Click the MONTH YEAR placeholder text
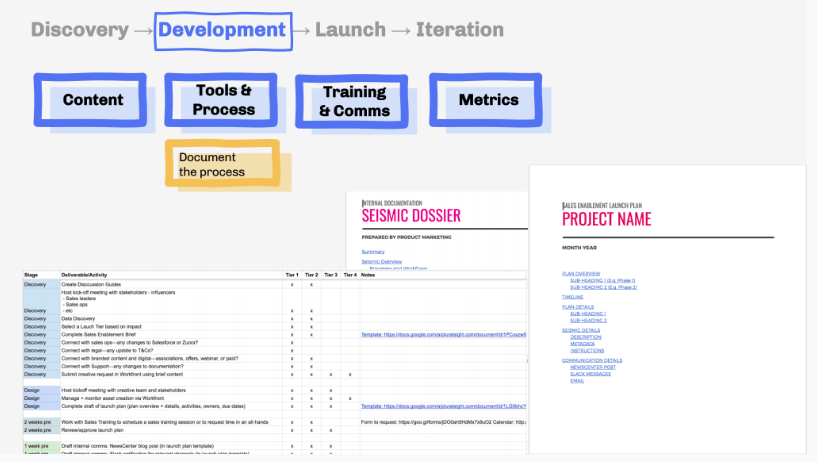Image resolution: width=817 pixels, height=462 pixels. click(x=579, y=248)
